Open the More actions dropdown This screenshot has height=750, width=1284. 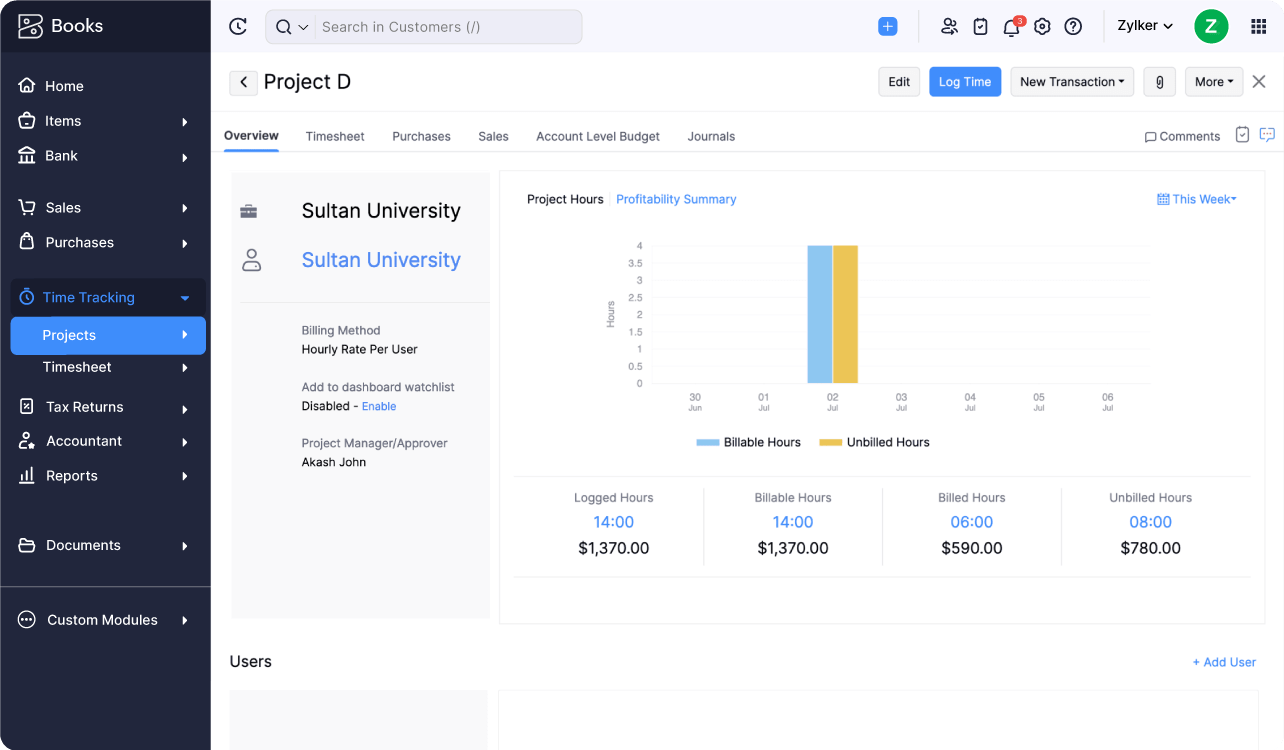[1214, 82]
